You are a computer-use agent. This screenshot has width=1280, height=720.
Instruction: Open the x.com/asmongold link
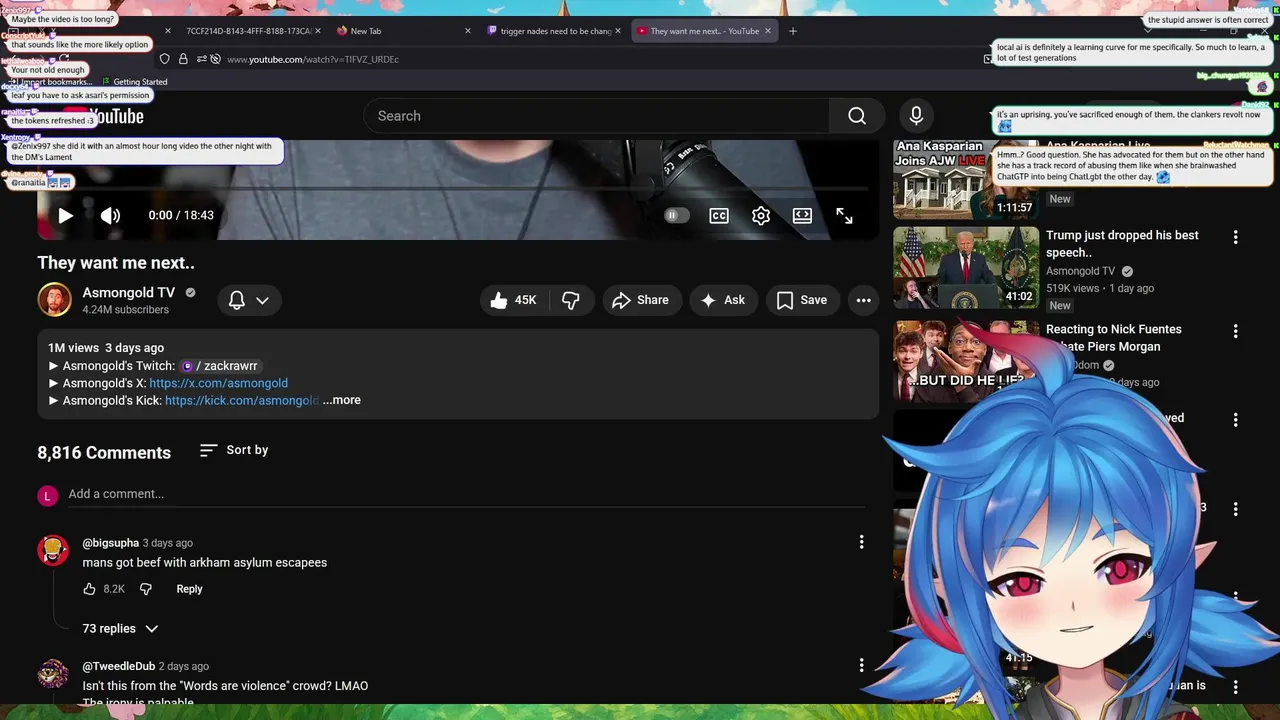tap(218, 383)
